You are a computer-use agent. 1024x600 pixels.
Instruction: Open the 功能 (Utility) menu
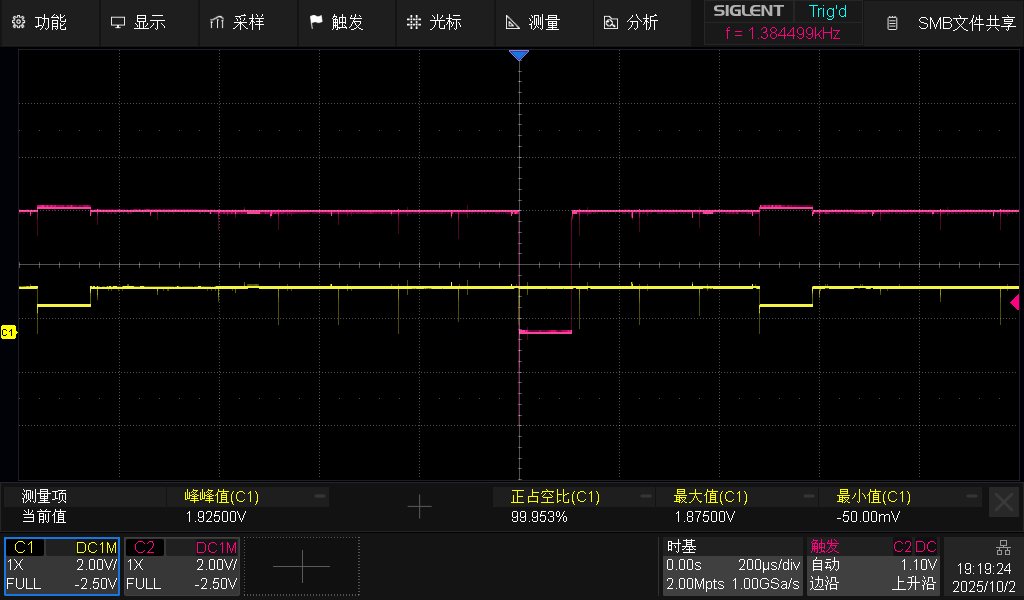pos(40,22)
